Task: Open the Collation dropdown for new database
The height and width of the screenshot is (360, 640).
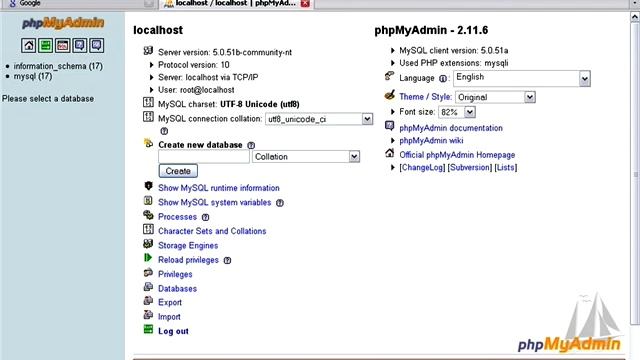Action: 306,157
